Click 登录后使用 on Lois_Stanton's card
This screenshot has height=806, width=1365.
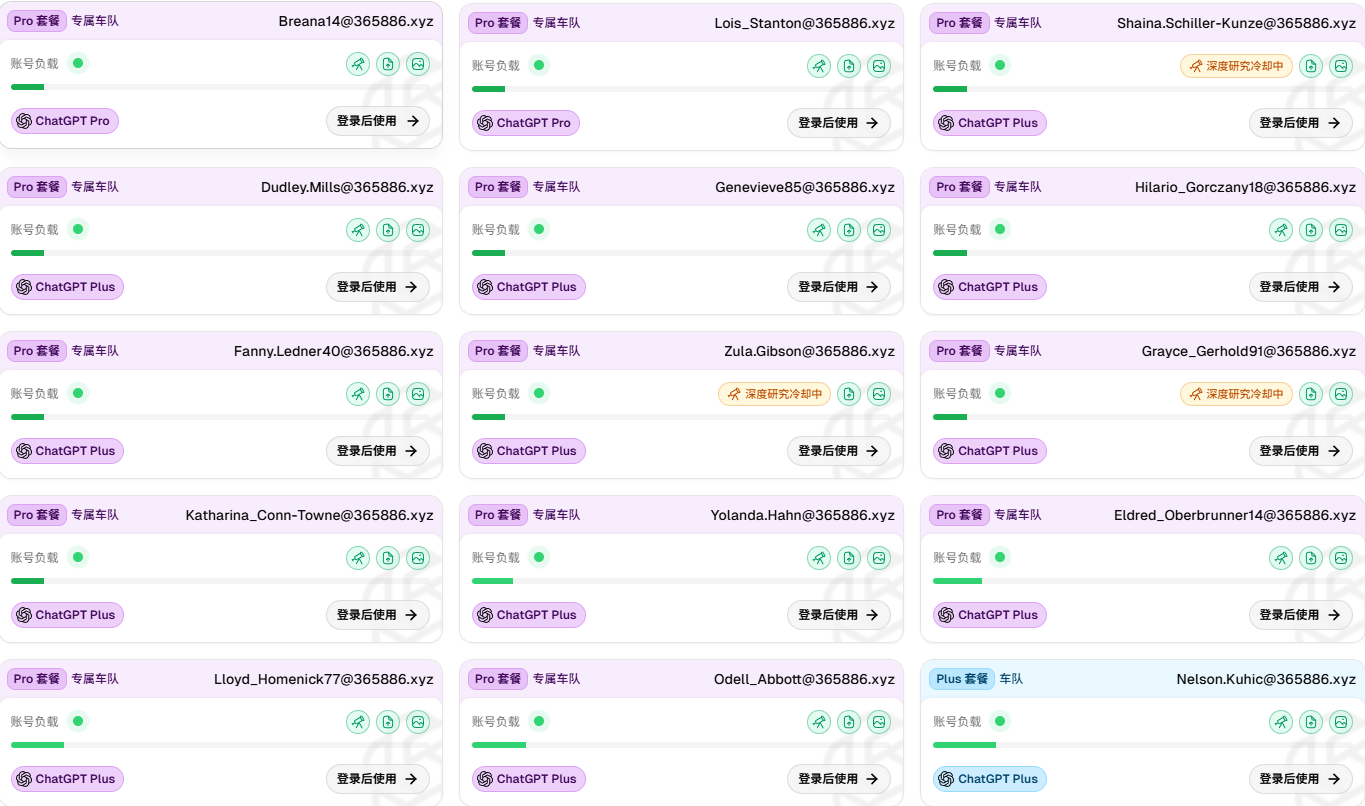click(839, 123)
